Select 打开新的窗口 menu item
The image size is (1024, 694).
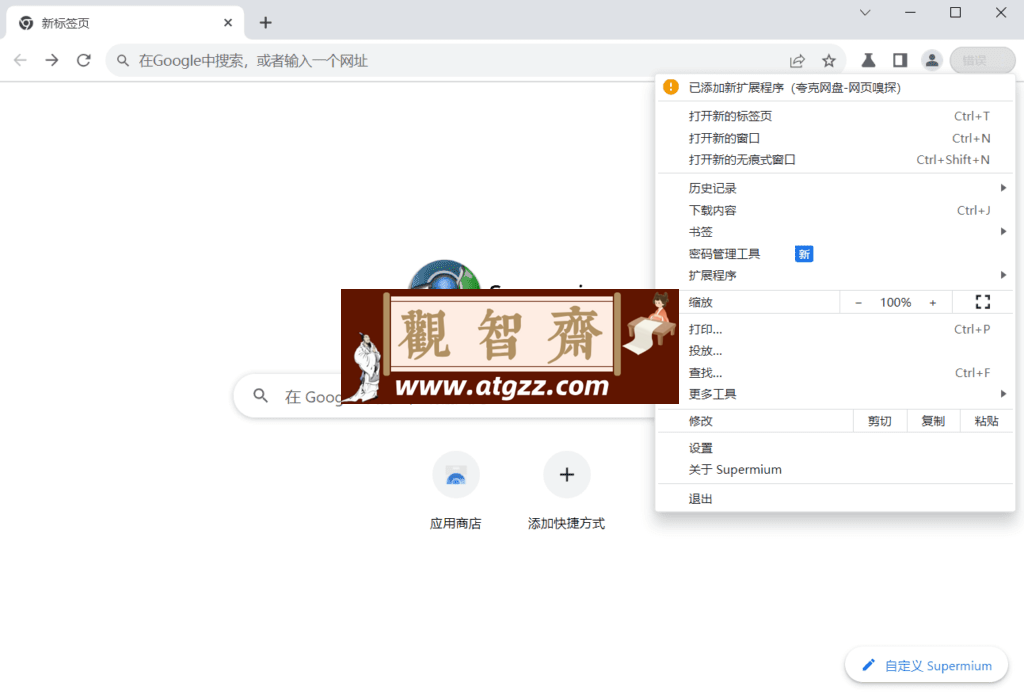tap(835, 138)
